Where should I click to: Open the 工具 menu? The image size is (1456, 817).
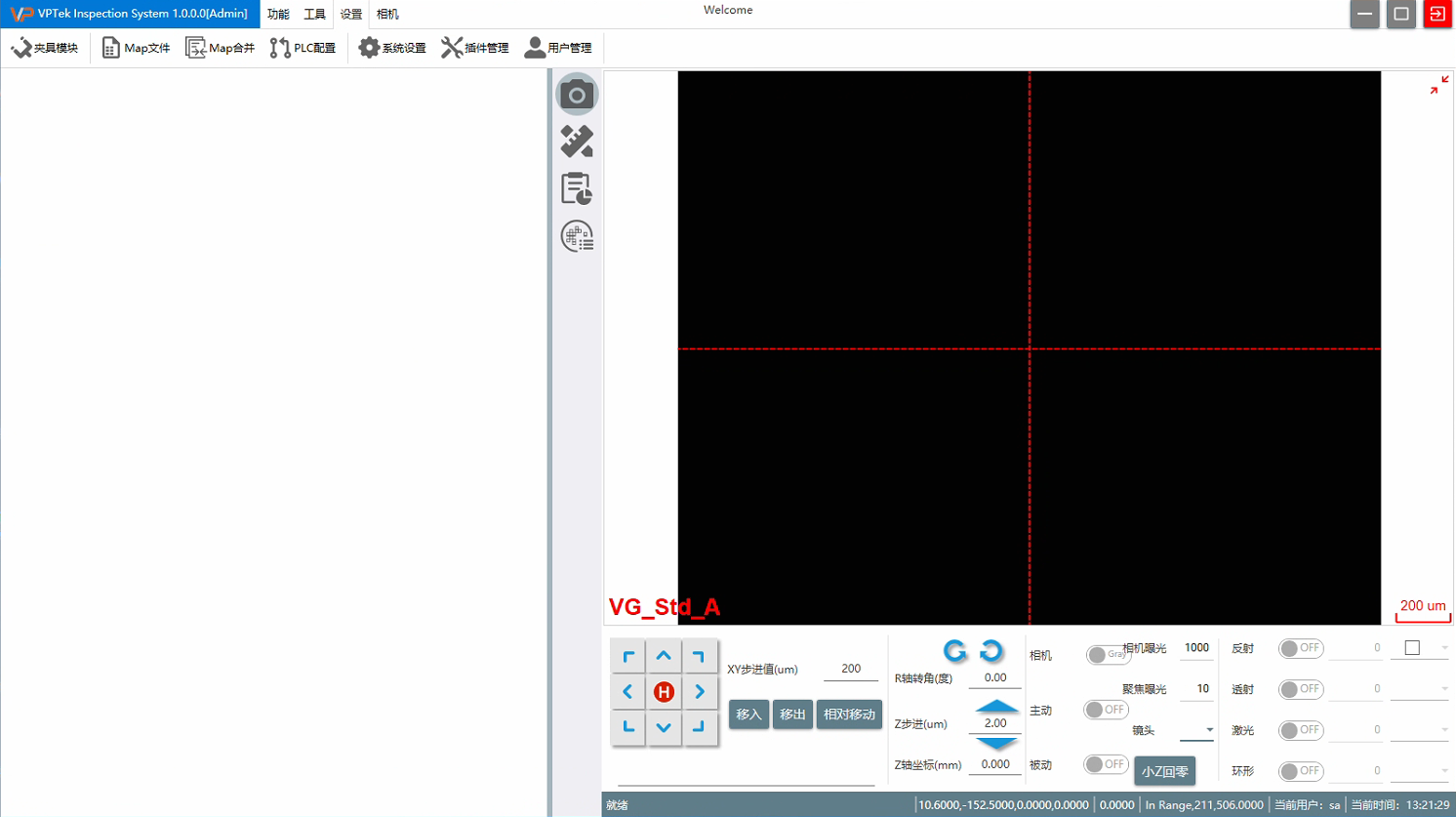coord(314,15)
